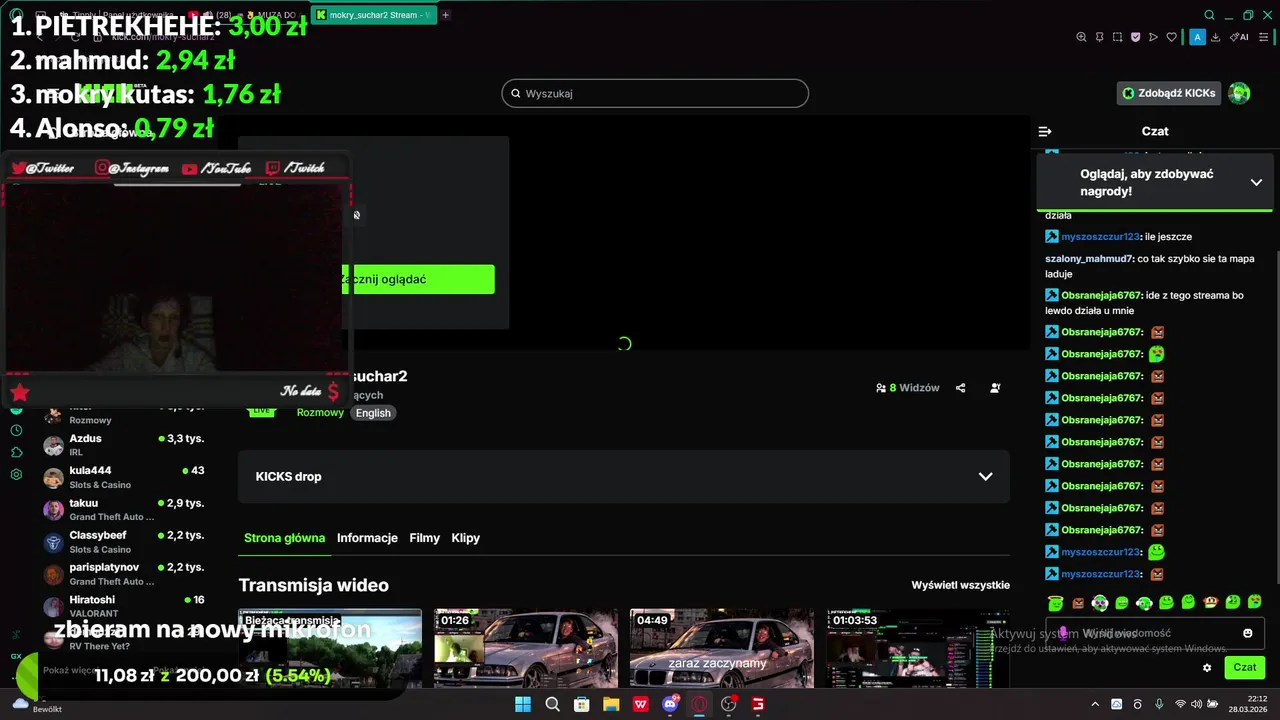Open the user profile avatar
Viewport: 1280px width, 720px height.
click(1239, 93)
